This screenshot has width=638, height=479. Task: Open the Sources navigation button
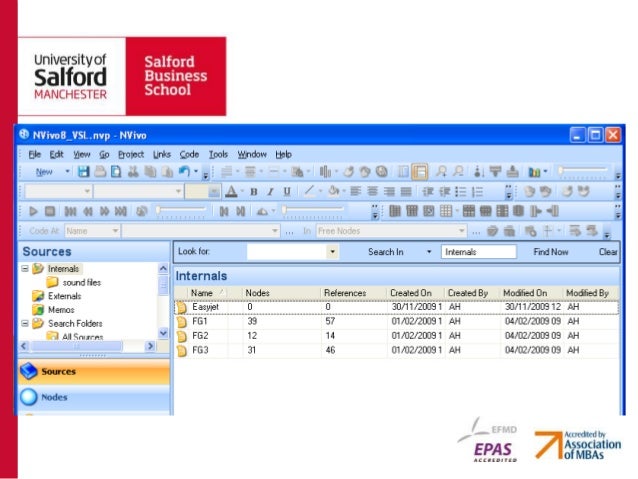pos(94,371)
